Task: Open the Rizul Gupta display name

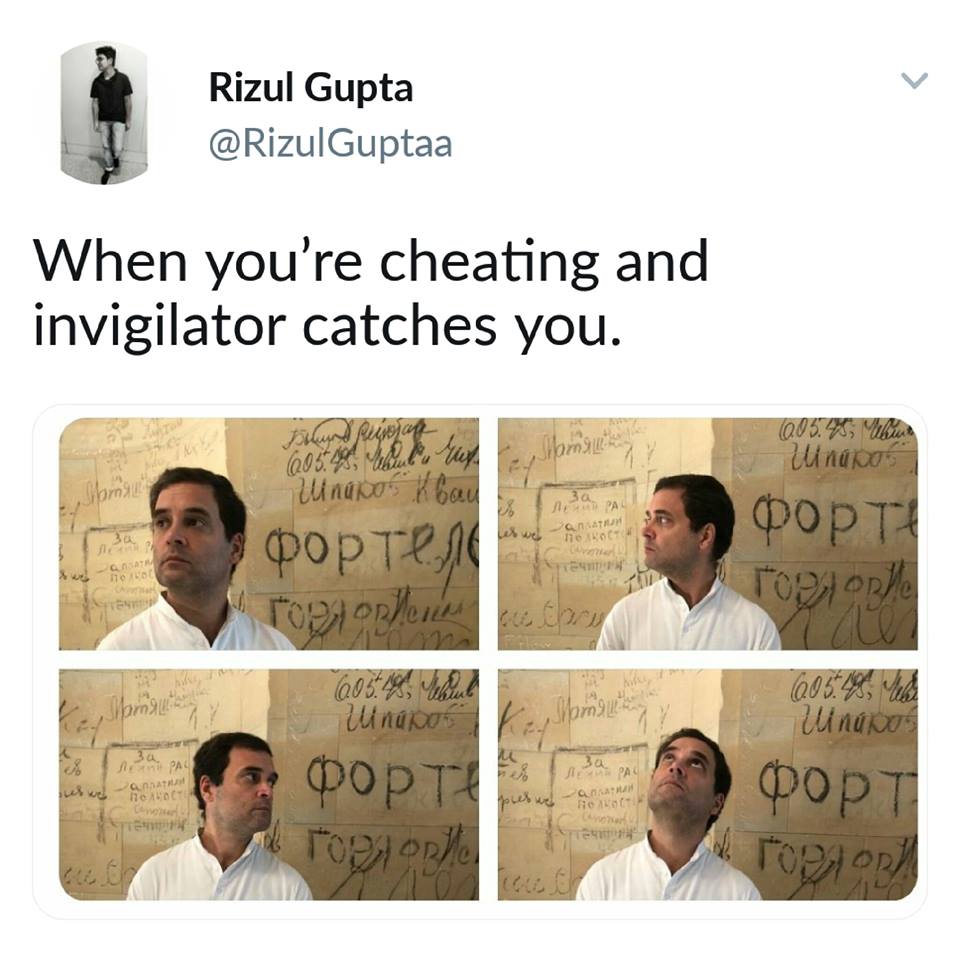Action: [311, 88]
